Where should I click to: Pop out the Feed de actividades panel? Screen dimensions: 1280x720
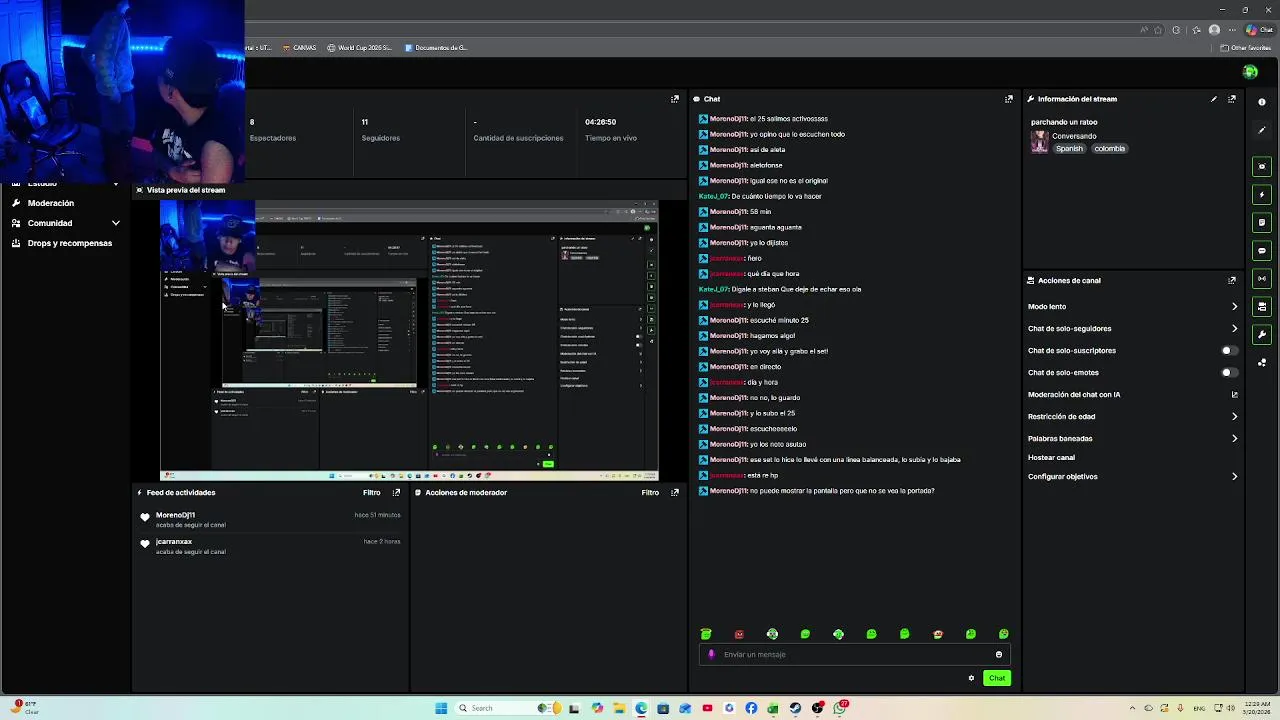(396, 492)
